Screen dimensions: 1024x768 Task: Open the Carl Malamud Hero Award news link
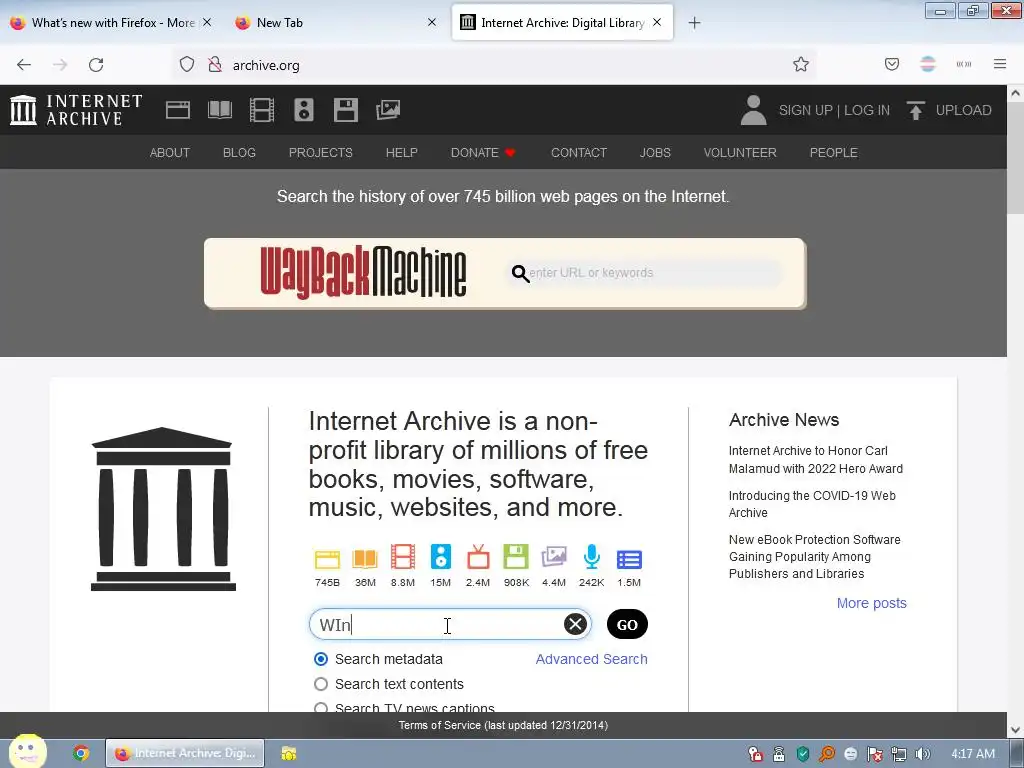(x=816, y=460)
